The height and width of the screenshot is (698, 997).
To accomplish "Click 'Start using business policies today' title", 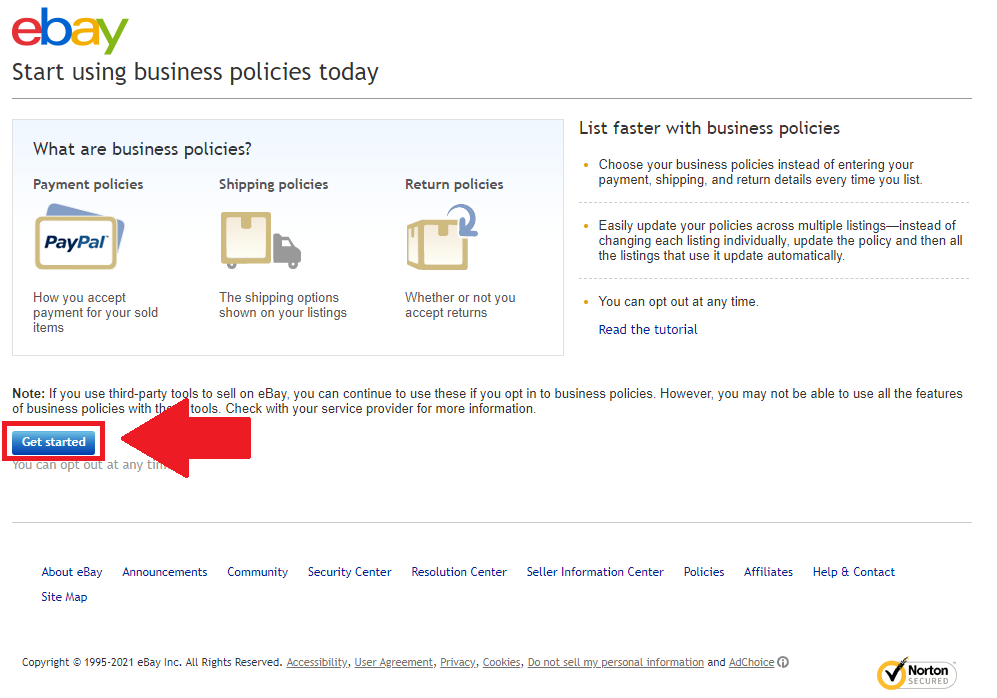I will (195, 72).
